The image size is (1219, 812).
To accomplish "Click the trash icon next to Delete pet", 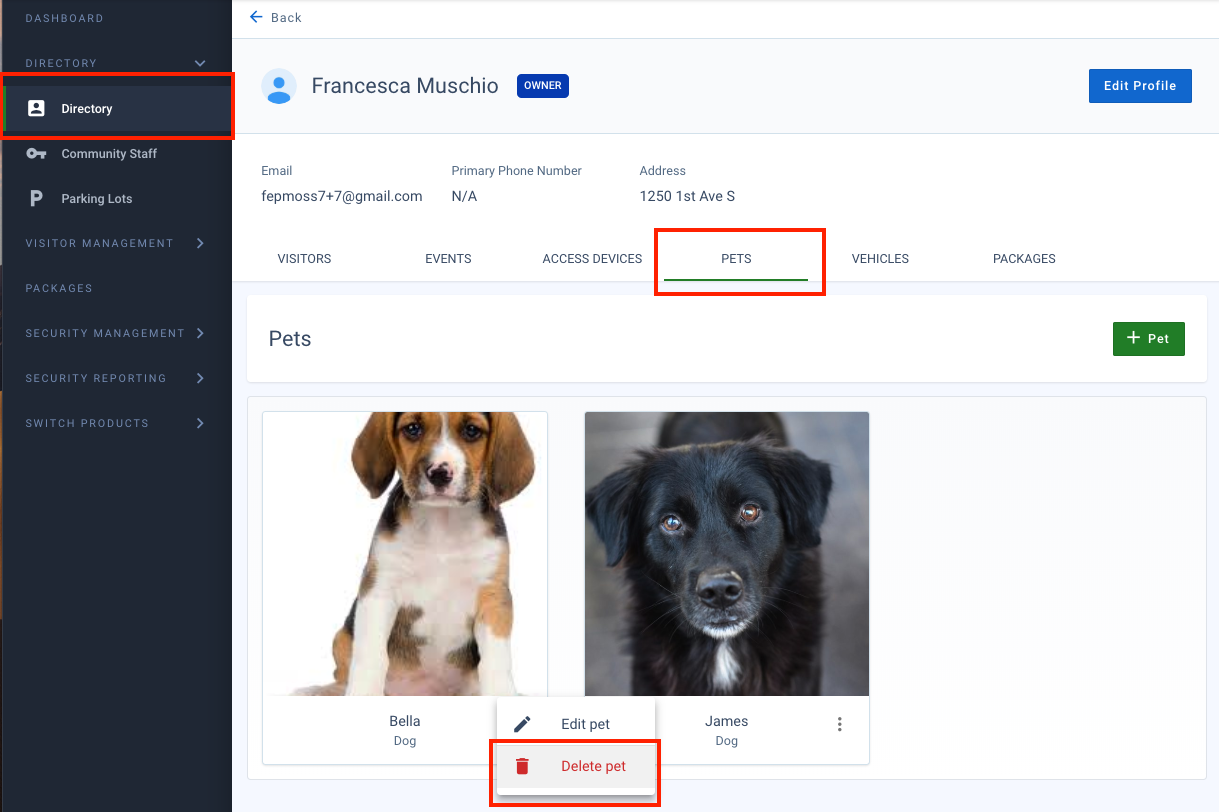I will click(521, 765).
